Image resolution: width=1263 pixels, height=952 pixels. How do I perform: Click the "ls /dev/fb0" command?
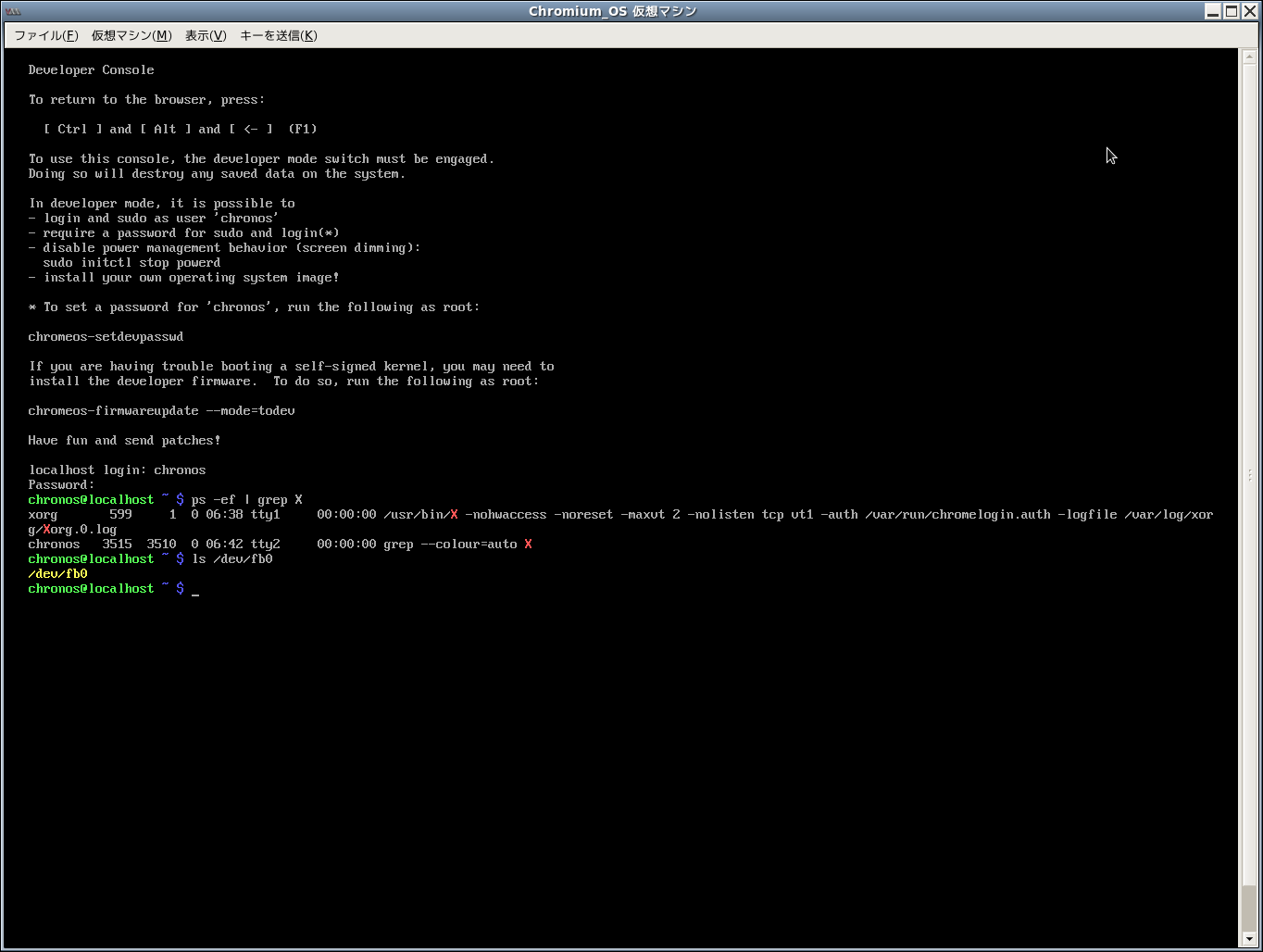pyautogui.click(x=232, y=559)
